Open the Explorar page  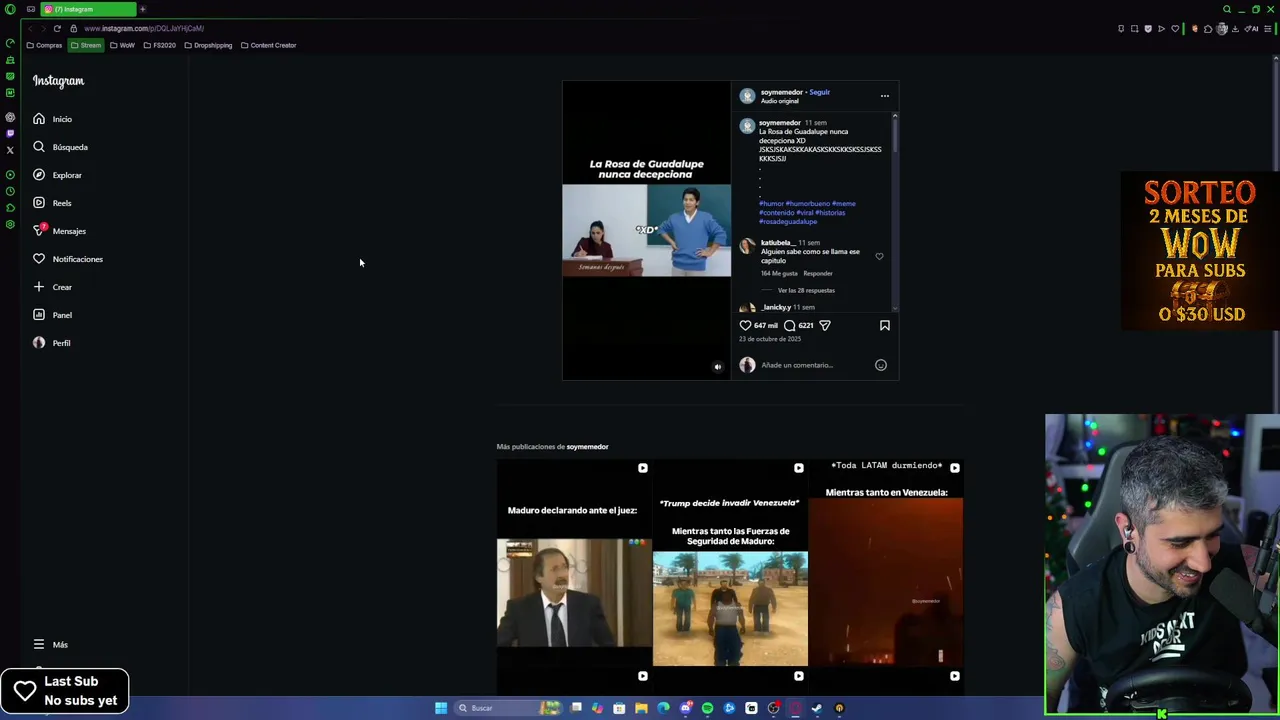[57, 175]
